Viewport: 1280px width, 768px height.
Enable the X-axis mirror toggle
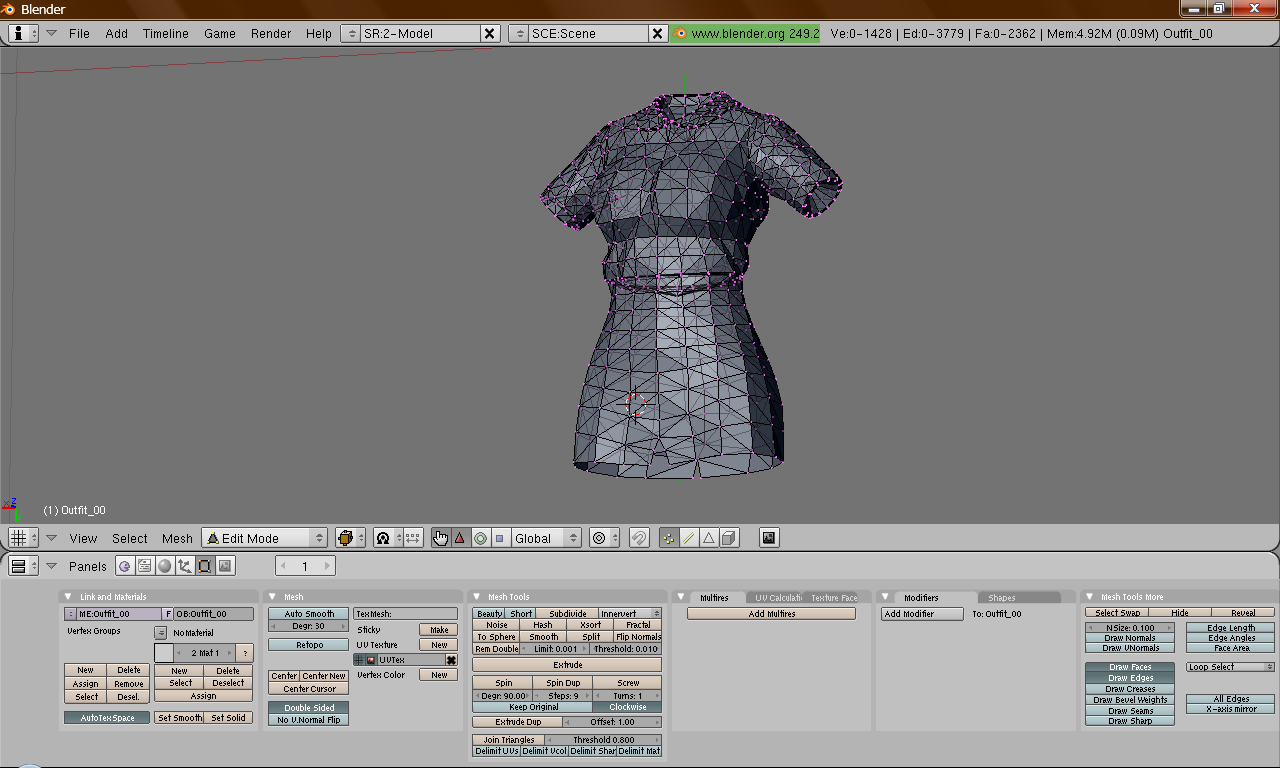pos(1231,709)
